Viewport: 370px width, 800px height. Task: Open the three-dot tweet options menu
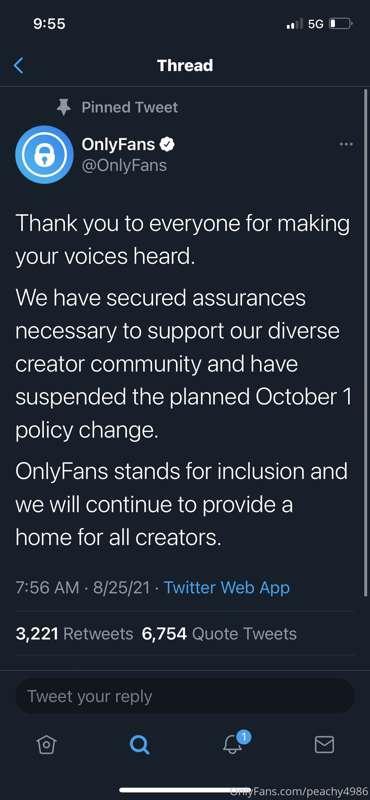346,144
